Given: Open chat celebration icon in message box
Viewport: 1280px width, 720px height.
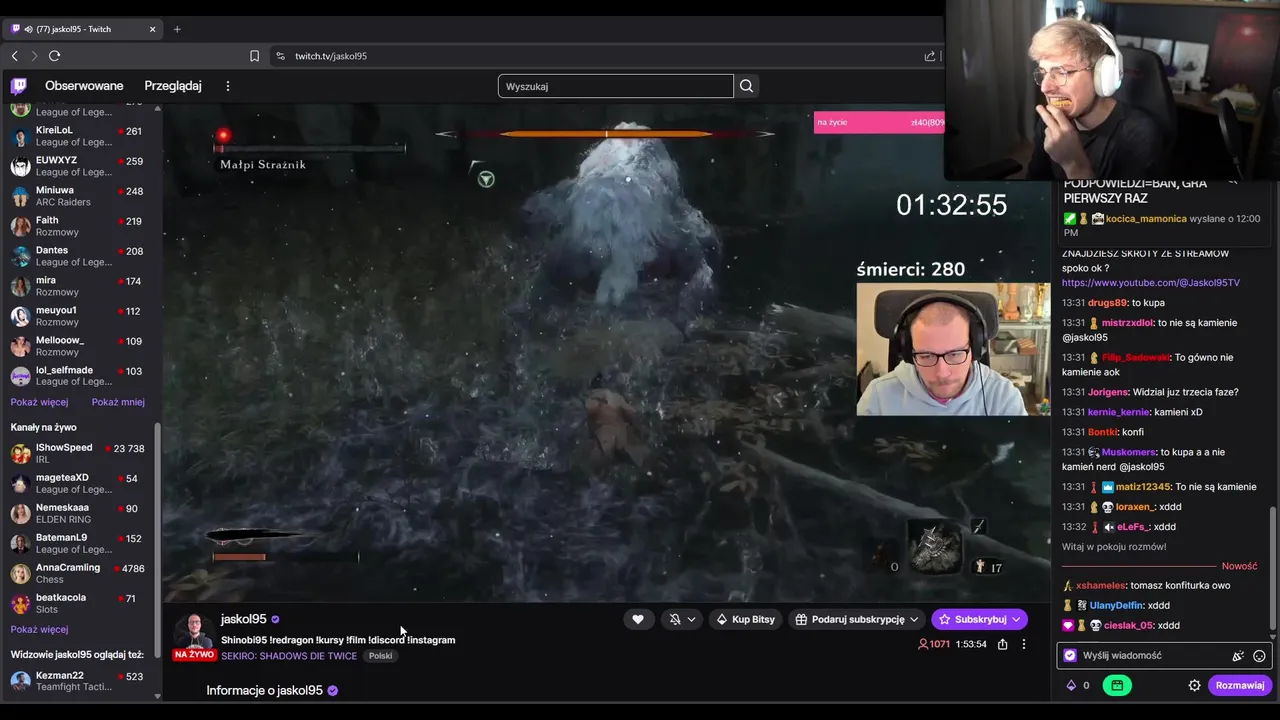Looking at the screenshot, I should pos(1238,656).
